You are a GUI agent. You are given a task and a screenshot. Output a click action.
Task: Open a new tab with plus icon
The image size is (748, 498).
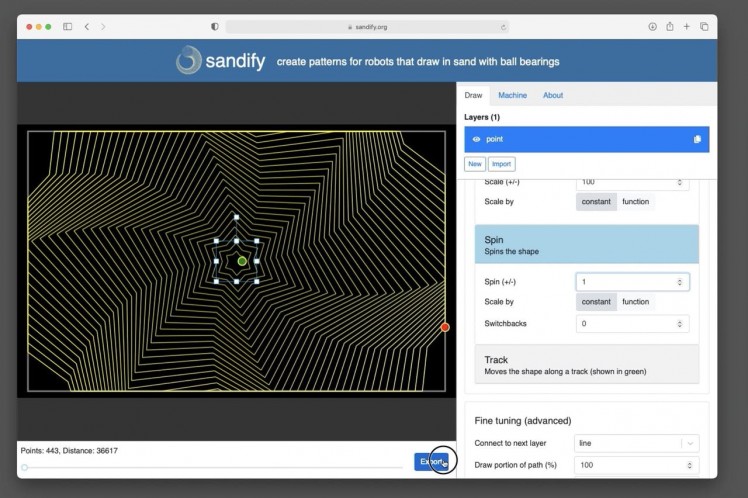(686, 27)
